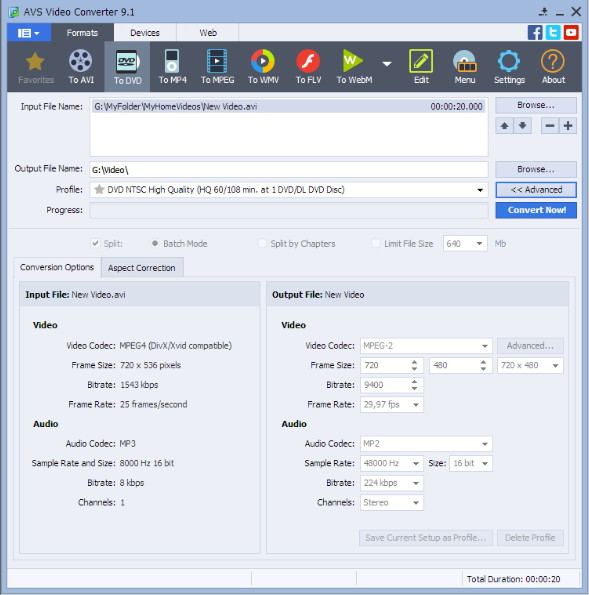Click the AVS app logo in title bar
589x595 pixels.
[x=14, y=12]
